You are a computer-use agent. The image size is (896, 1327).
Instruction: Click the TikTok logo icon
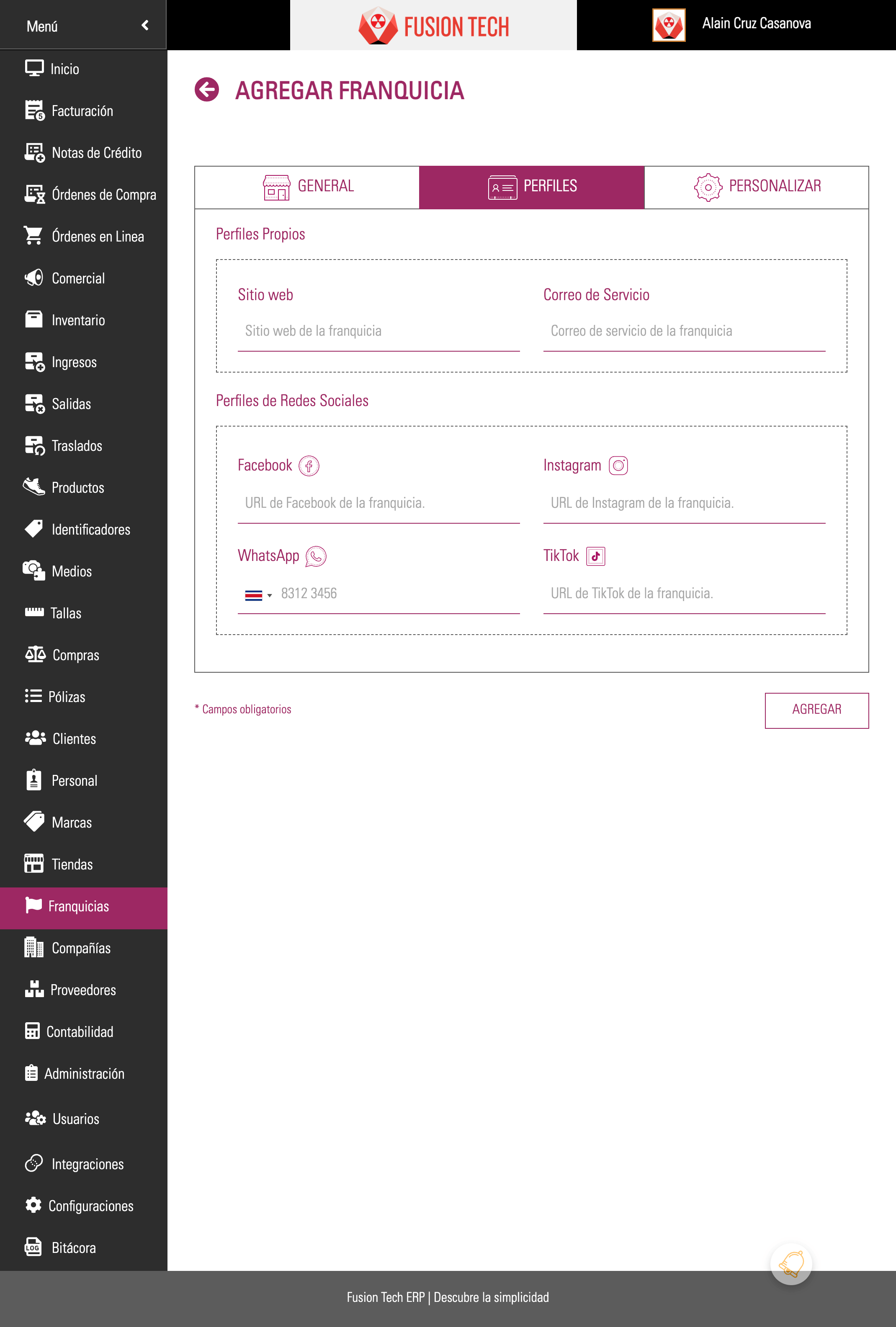click(x=596, y=556)
